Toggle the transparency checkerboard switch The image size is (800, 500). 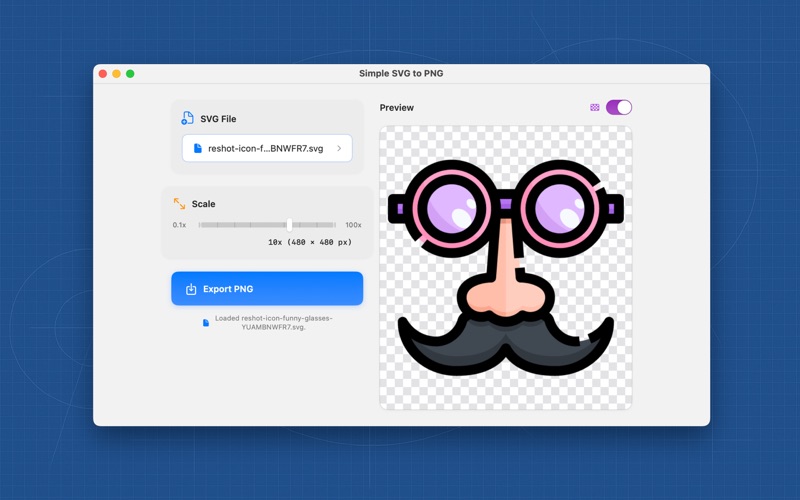click(x=618, y=107)
